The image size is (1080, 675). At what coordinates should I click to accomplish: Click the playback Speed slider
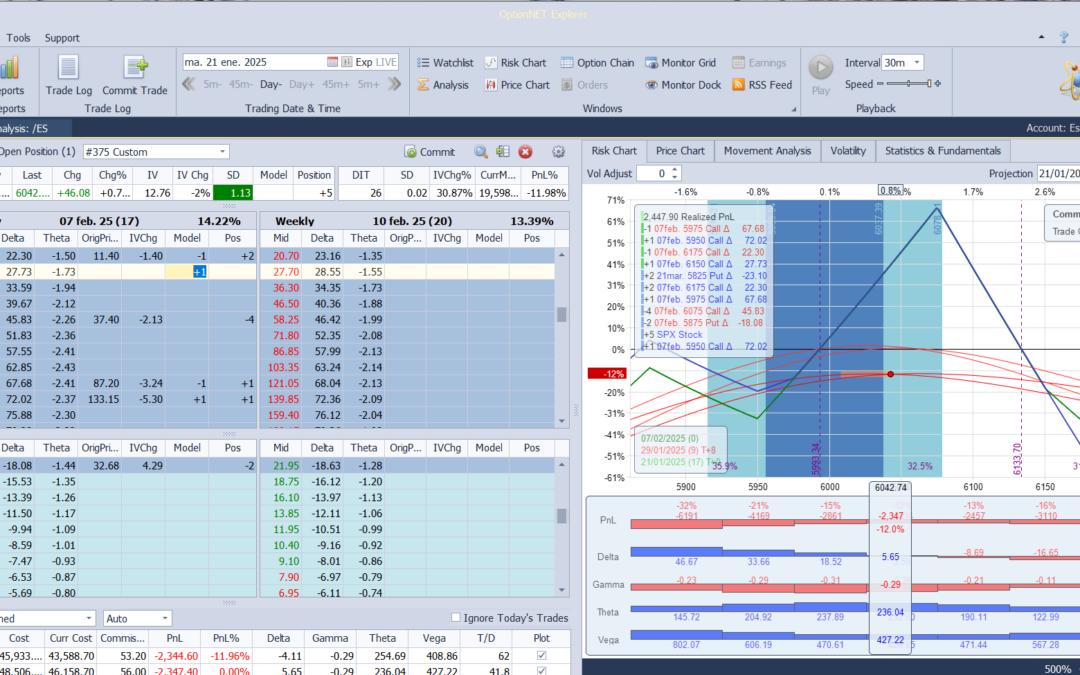pyautogui.click(x=908, y=84)
